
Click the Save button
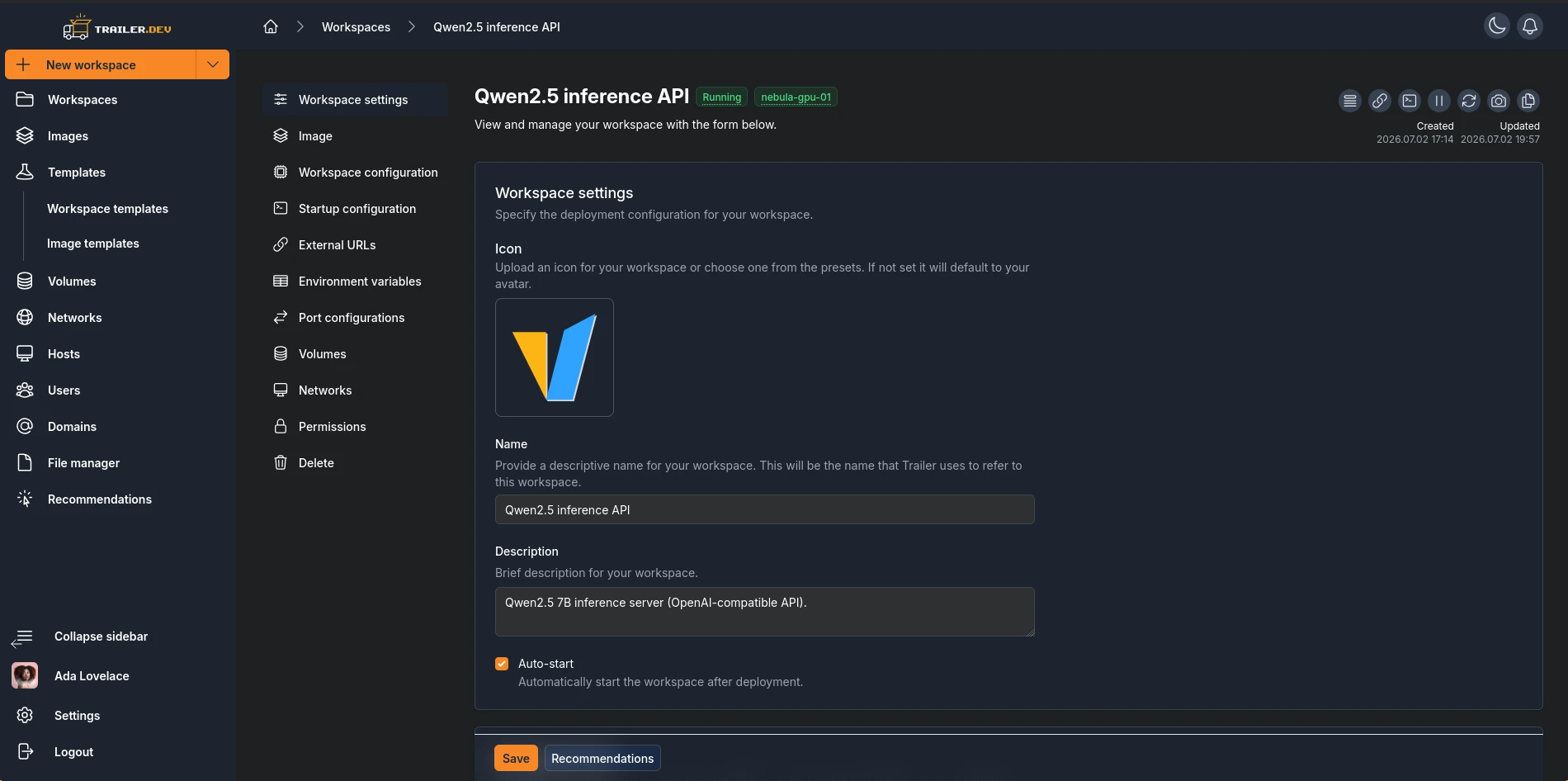(x=516, y=758)
